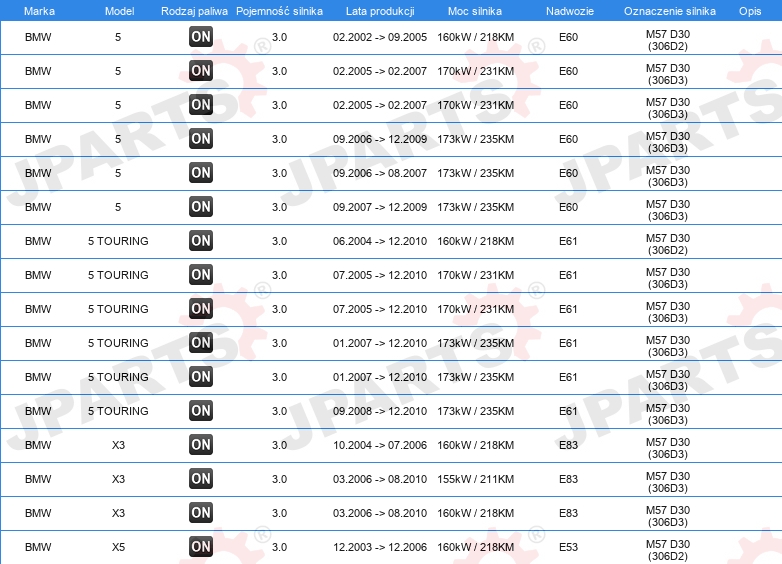Click the Opis column header
This screenshot has width=782, height=564.
(750, 11)
